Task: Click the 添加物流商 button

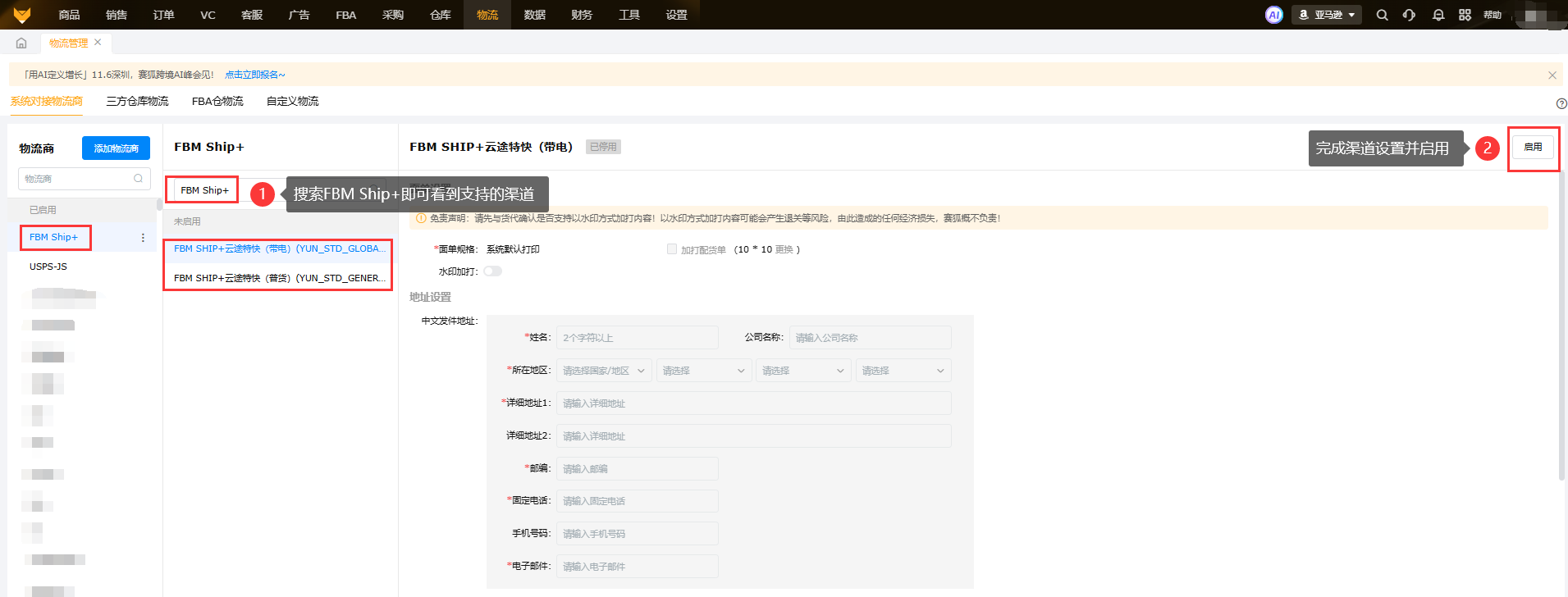Action: 116,148
